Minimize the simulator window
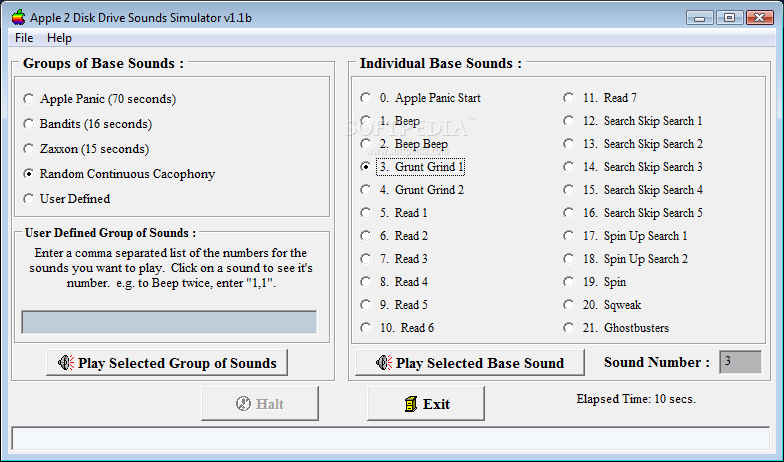The image size is (784, 462). point(700,18)
